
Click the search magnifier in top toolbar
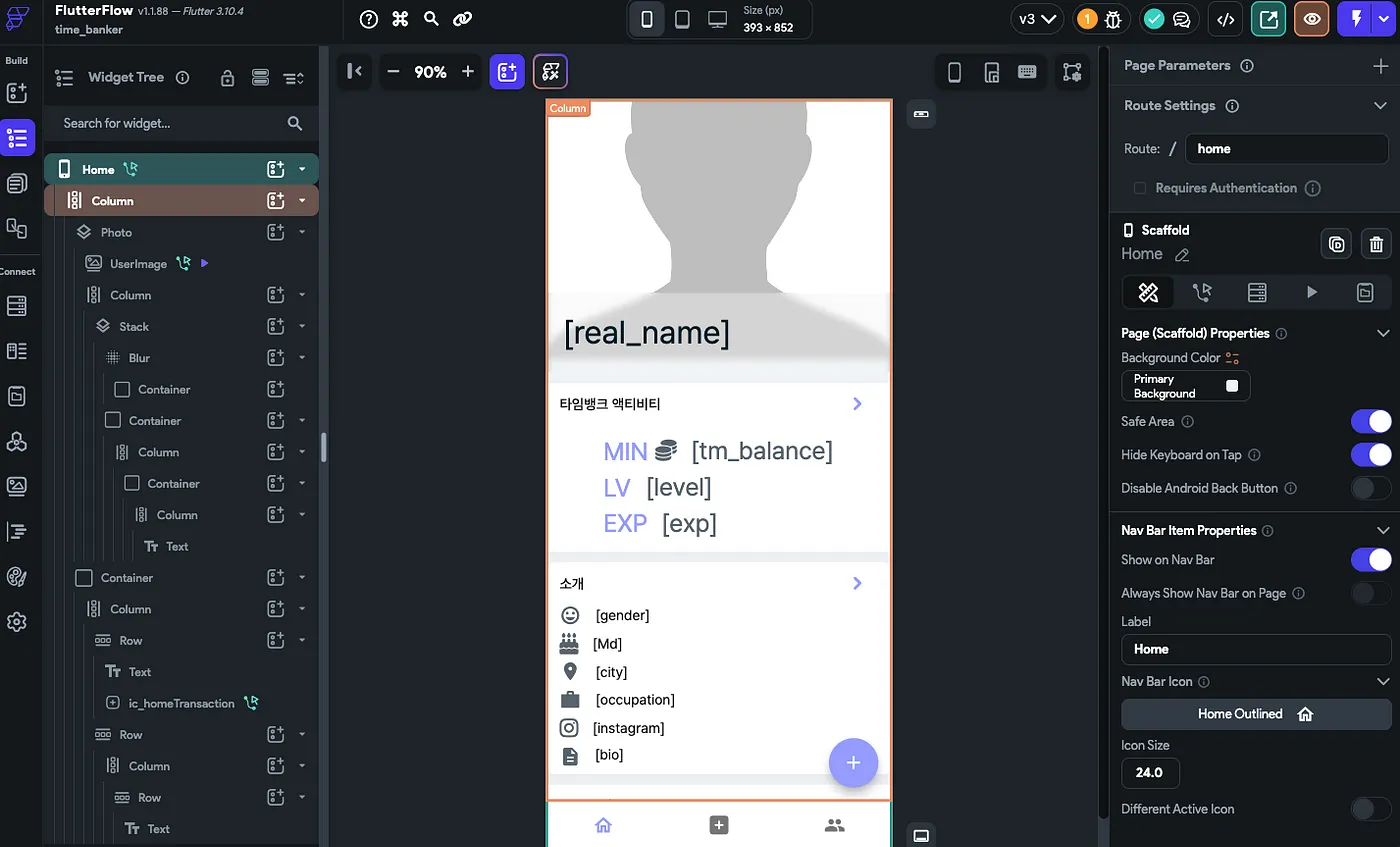[431, 19]
